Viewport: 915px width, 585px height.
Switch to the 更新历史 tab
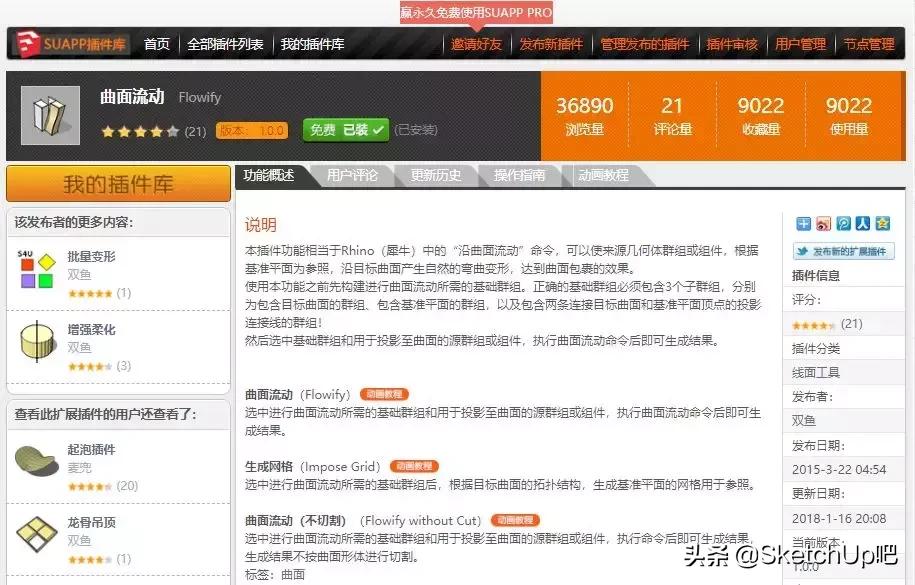pyautogui.click(x=435, y=175)
